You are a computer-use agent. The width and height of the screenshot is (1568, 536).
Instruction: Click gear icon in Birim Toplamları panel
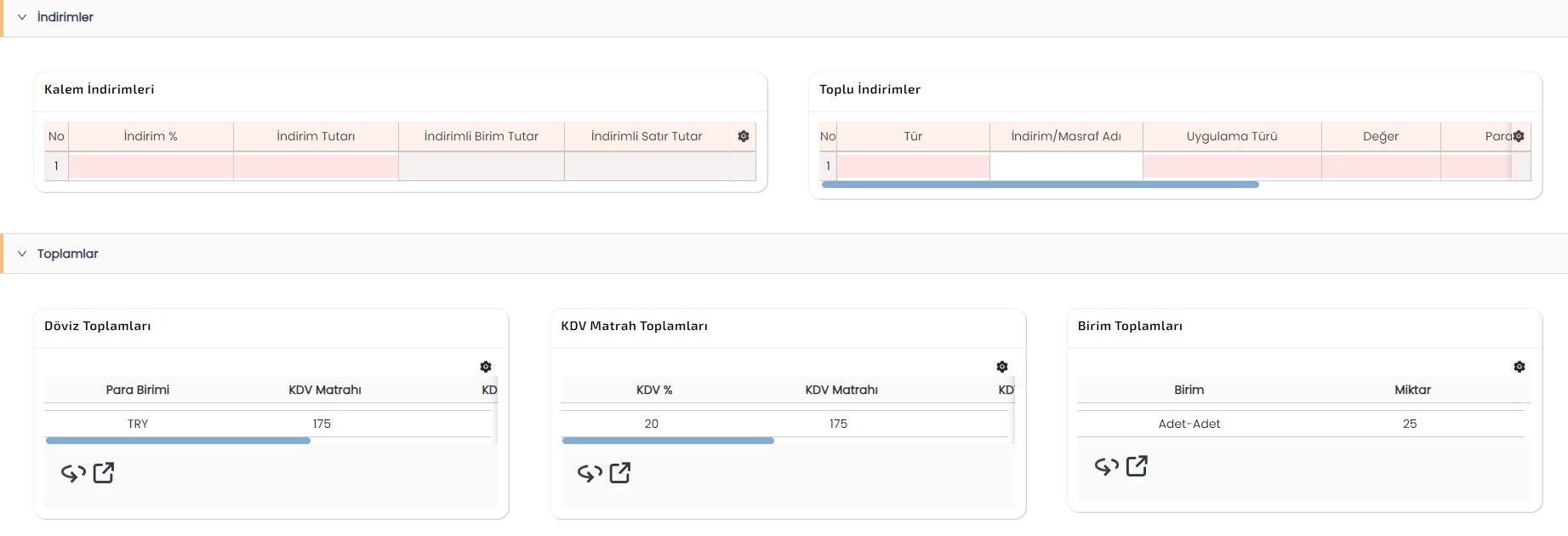pyautogui.click(x=1519, y=367)
